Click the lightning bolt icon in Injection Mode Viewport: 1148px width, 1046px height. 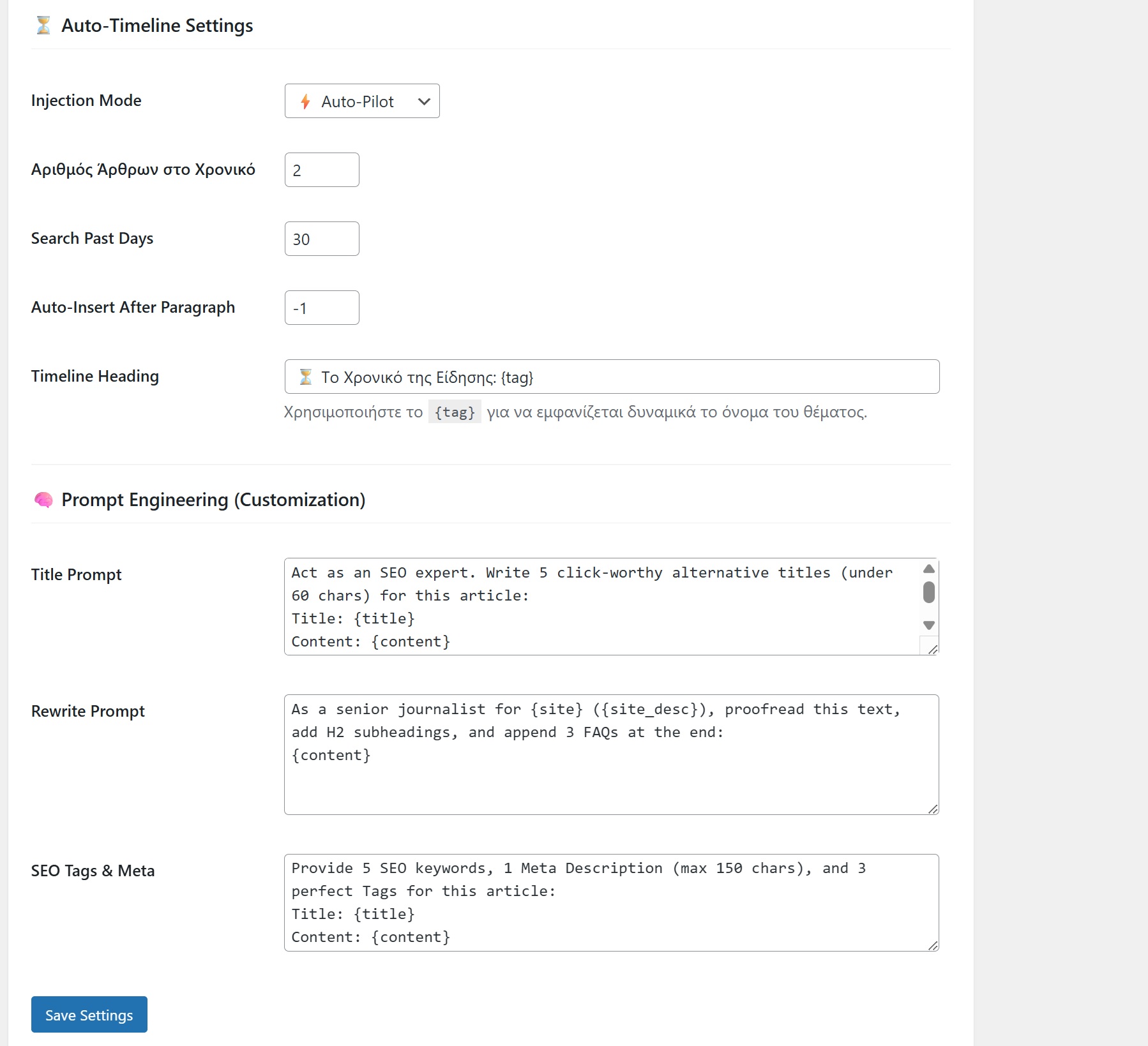(x=306, y=101)
